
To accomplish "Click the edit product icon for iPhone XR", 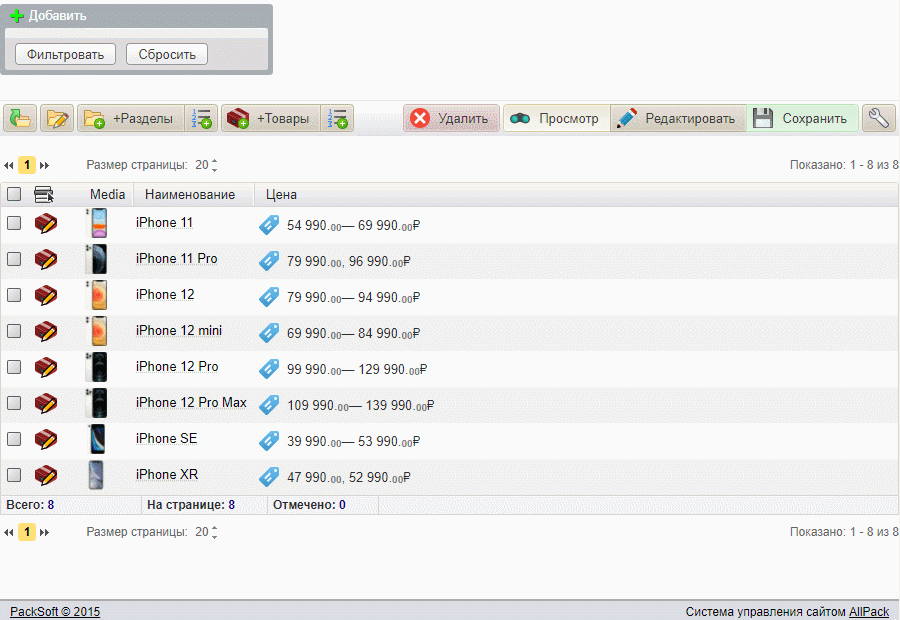I will coord(46,475).
